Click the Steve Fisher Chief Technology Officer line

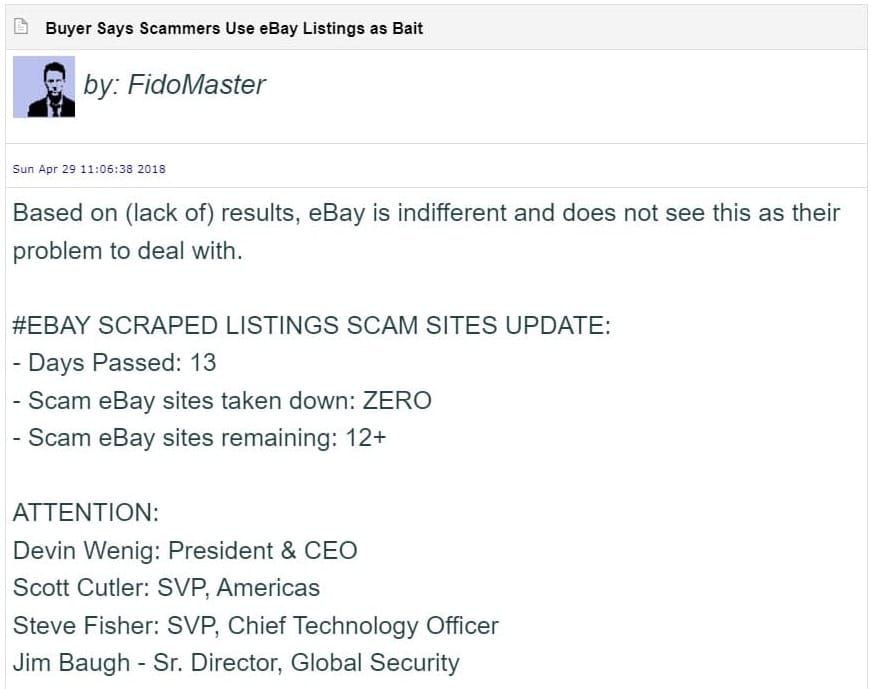pos(255,626)
